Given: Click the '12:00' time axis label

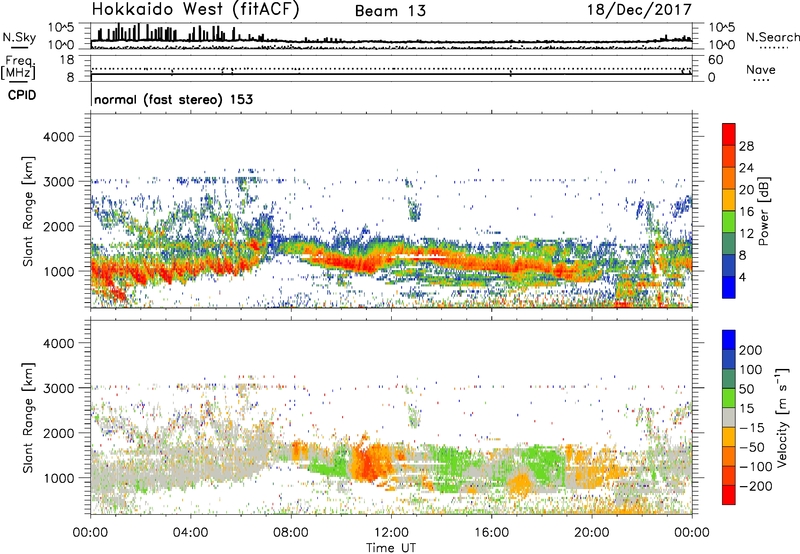Looking at the screenshot, I should click(391, 533).
